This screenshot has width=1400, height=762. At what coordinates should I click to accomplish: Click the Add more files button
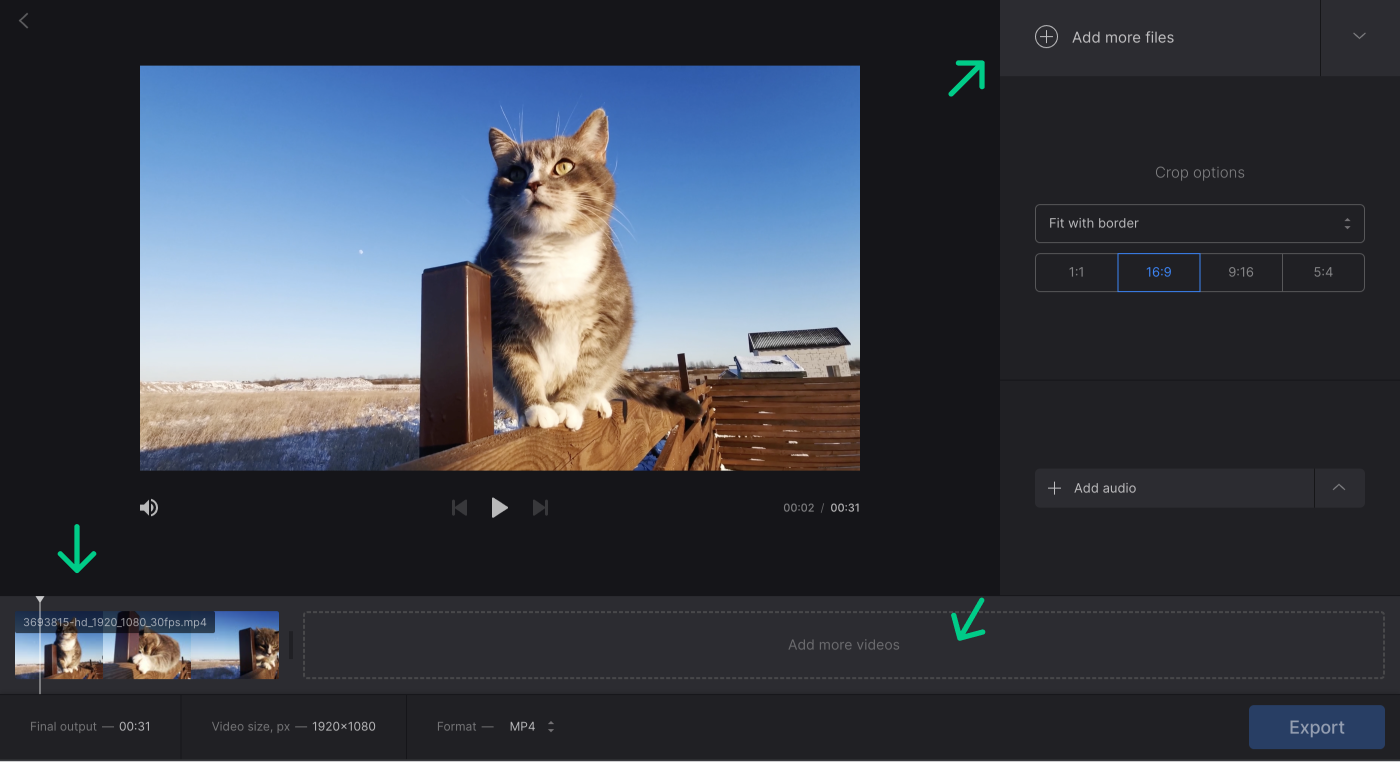[1160, 37]
